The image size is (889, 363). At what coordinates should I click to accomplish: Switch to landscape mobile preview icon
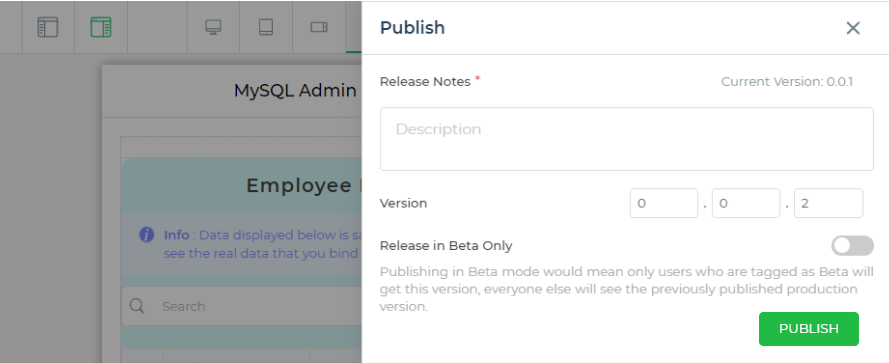(319, 27)
